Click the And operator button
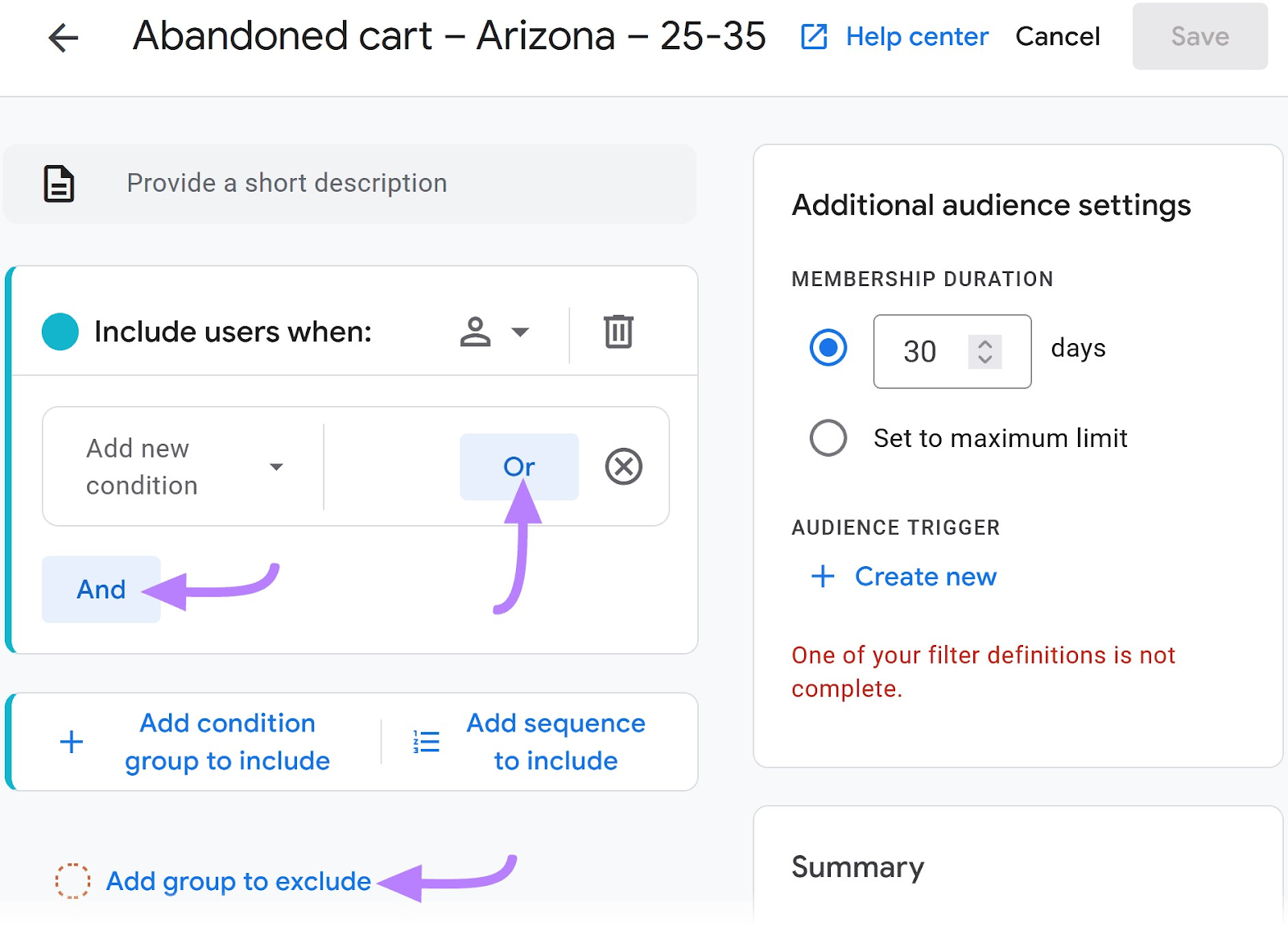The width and height of the screenshot is (1288, 927). 101,589
